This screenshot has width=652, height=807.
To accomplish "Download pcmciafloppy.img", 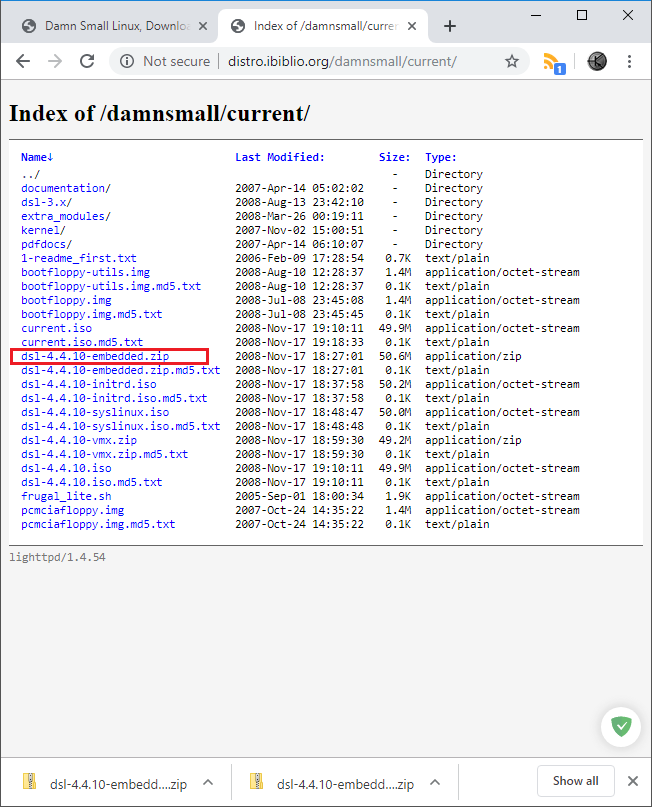I will (x=73, y=510).
